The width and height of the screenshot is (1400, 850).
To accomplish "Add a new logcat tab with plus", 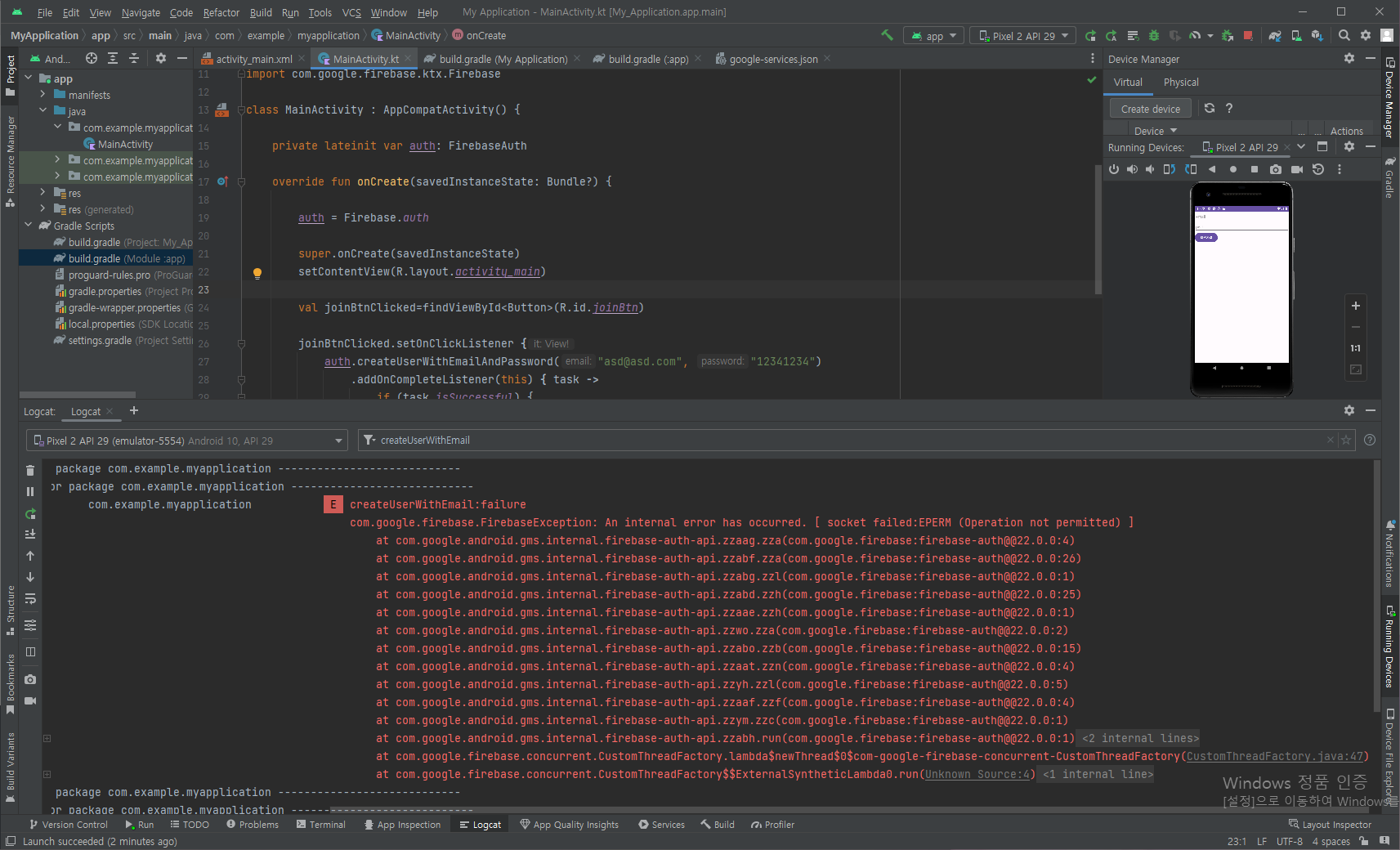I will click(x=134, y=410).
